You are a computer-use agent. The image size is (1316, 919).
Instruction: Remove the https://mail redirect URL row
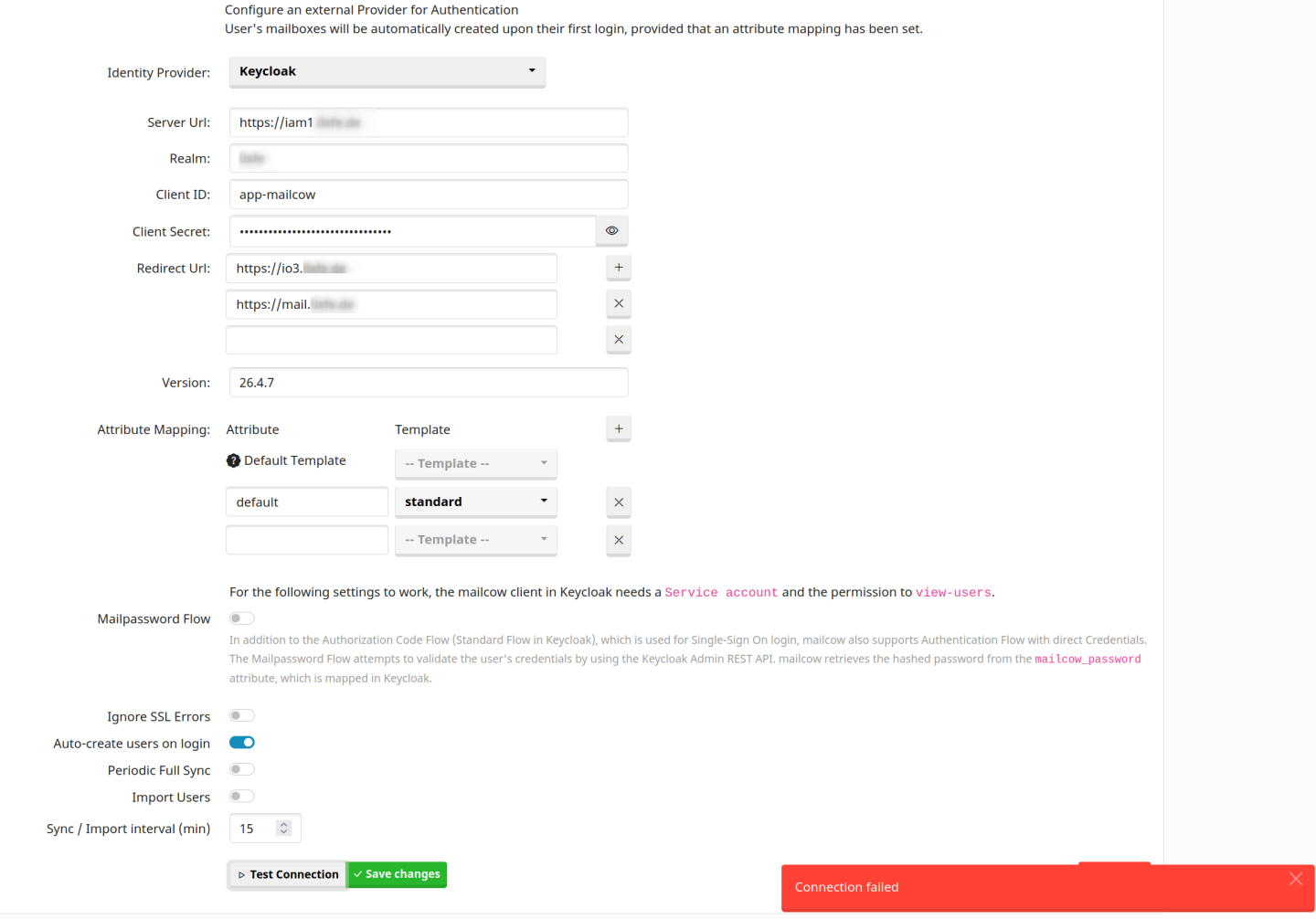pos(619,303)
